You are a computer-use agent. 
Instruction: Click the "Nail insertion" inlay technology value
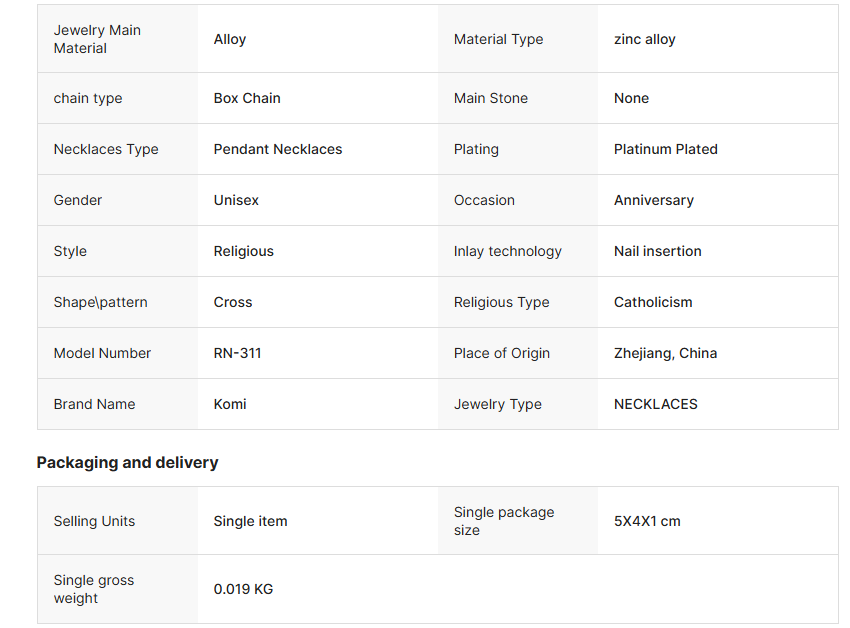658,251
